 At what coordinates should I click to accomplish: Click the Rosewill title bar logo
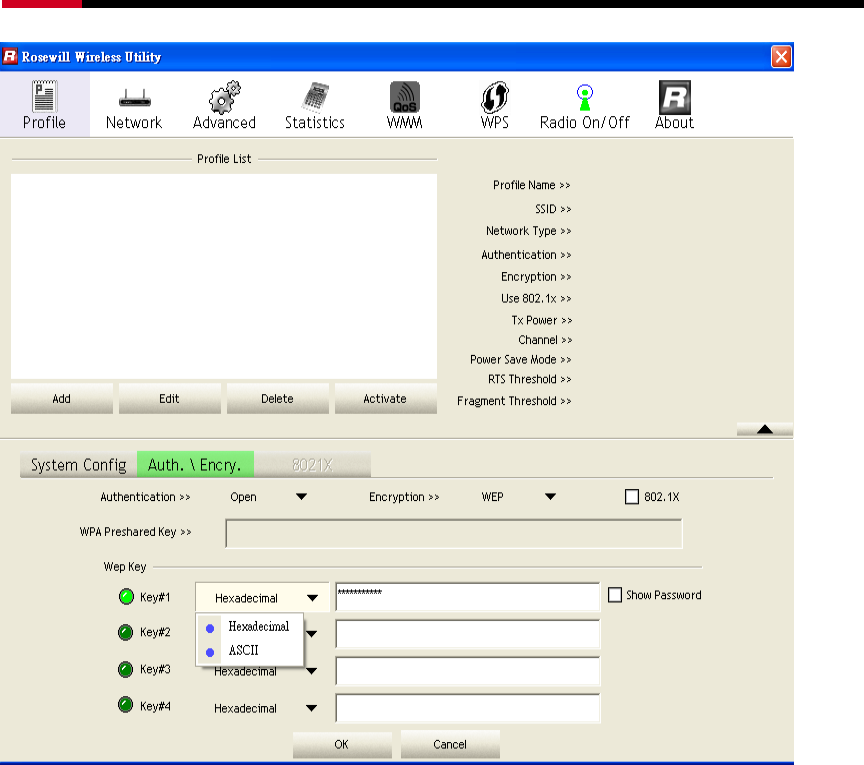click(10, 56)
